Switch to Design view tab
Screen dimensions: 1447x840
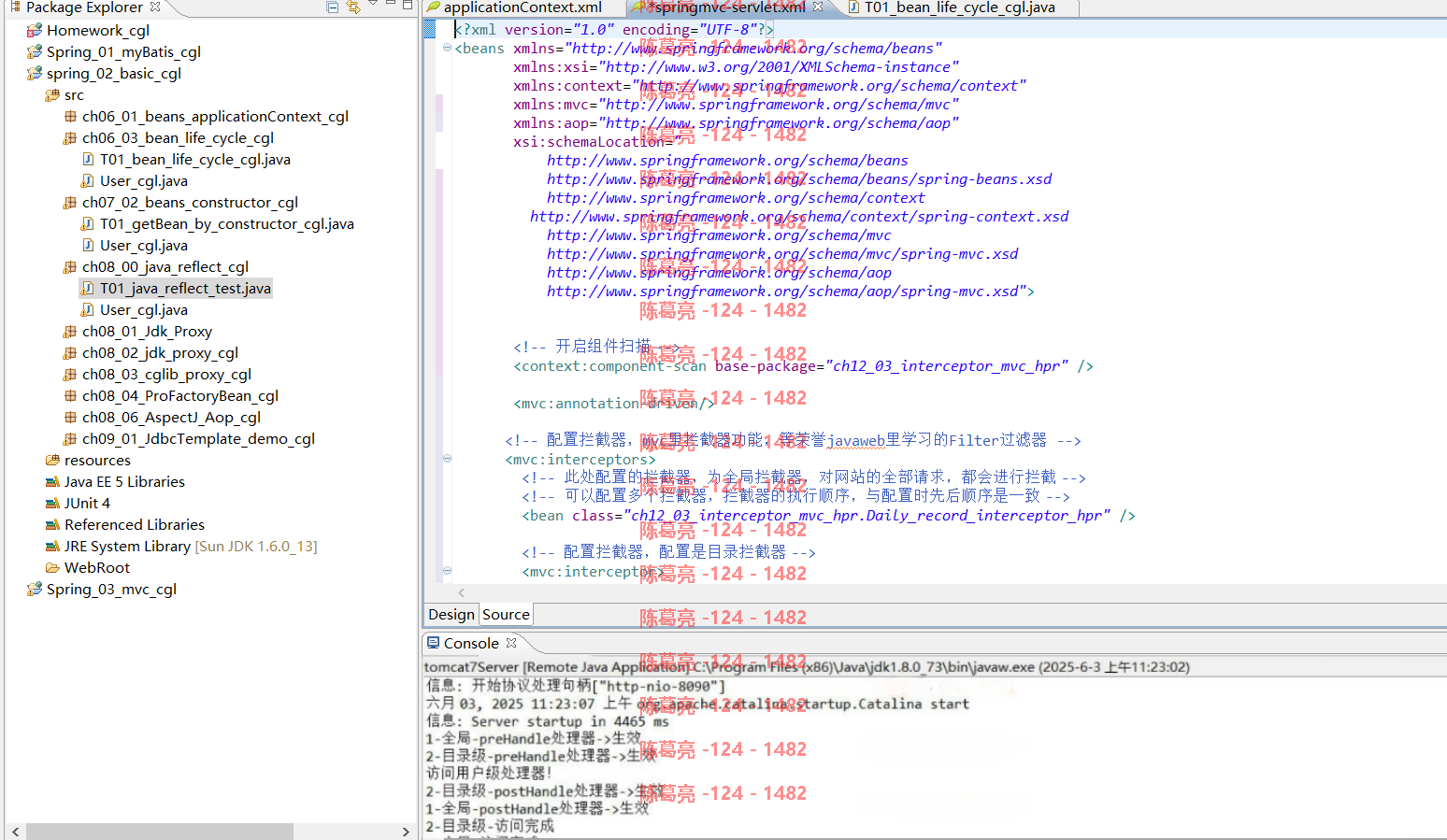(x=451, y=614)
